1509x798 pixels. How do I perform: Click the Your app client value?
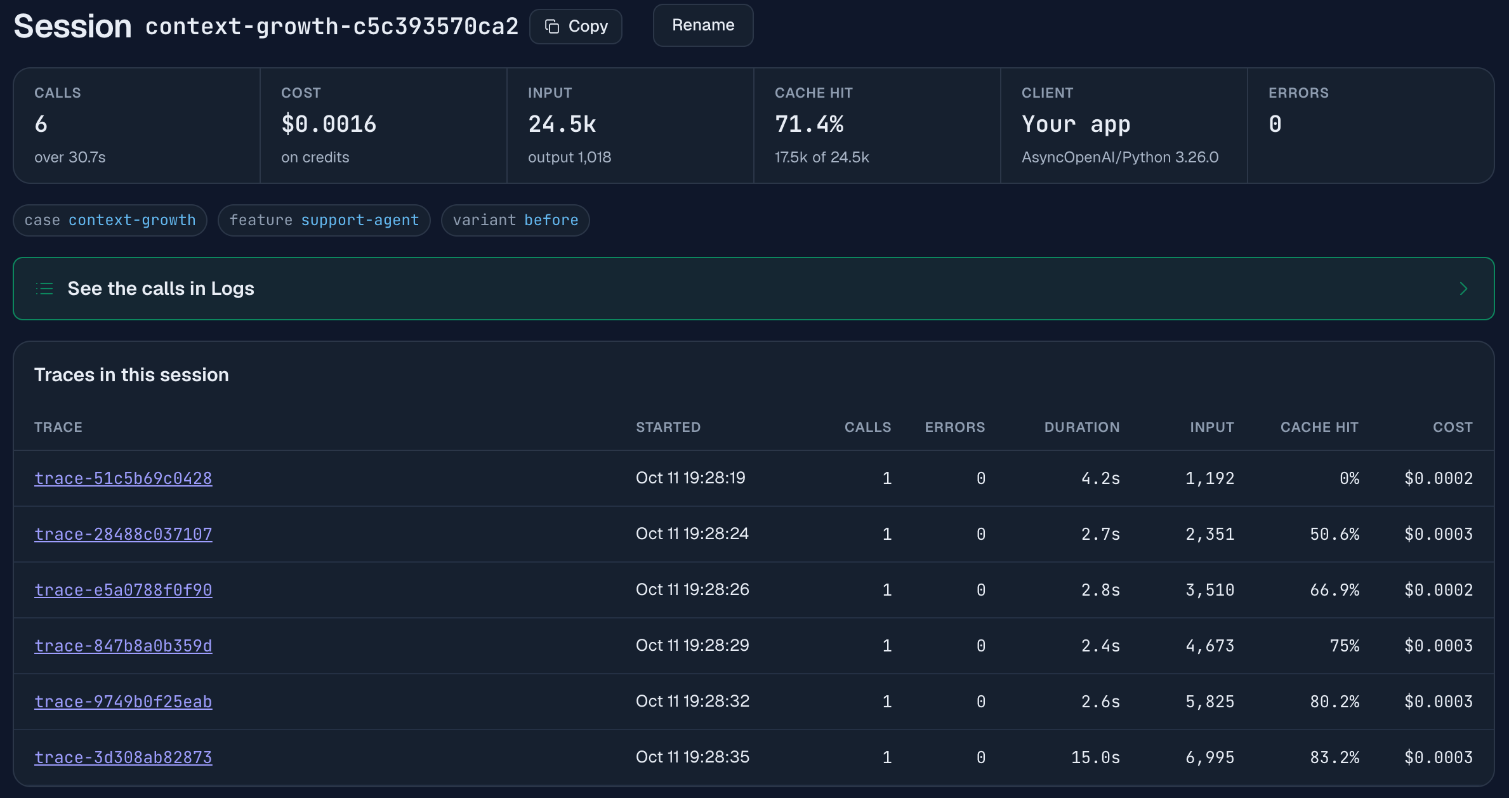(x=1076, y=125)
